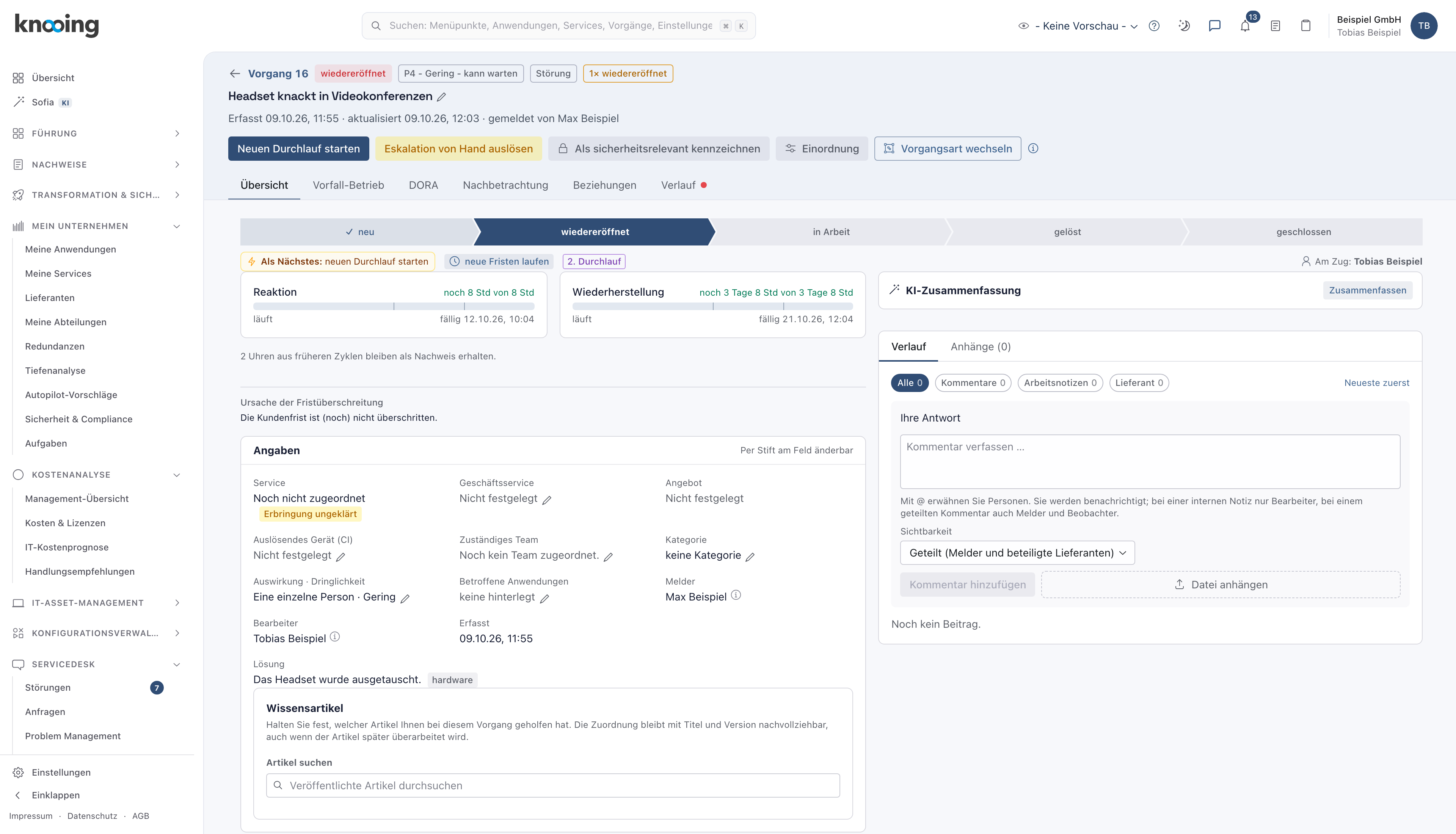
Task: Filter timeline by Alle 0
Action: 910,383
